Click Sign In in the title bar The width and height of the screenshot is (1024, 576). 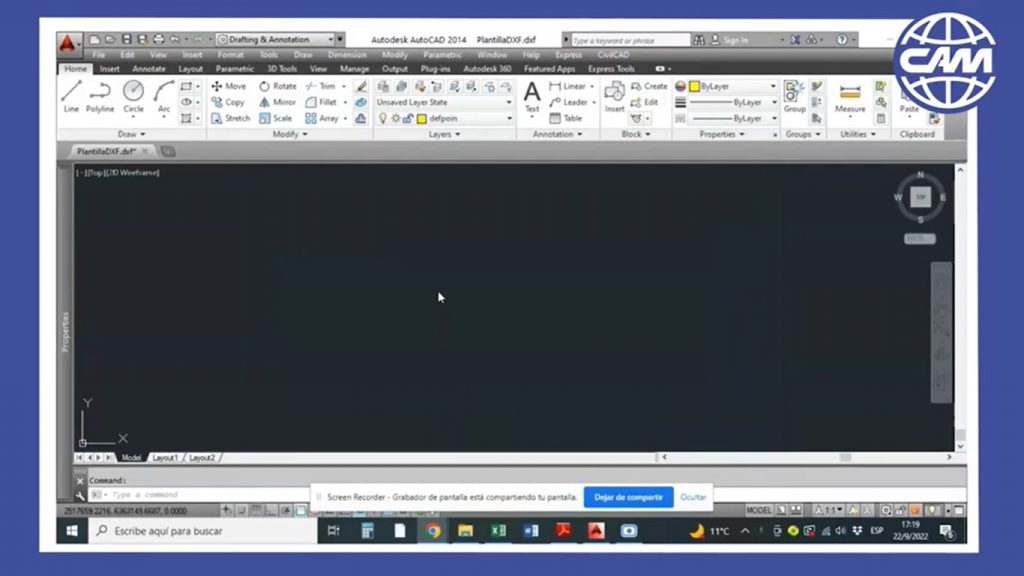point(735,40)
